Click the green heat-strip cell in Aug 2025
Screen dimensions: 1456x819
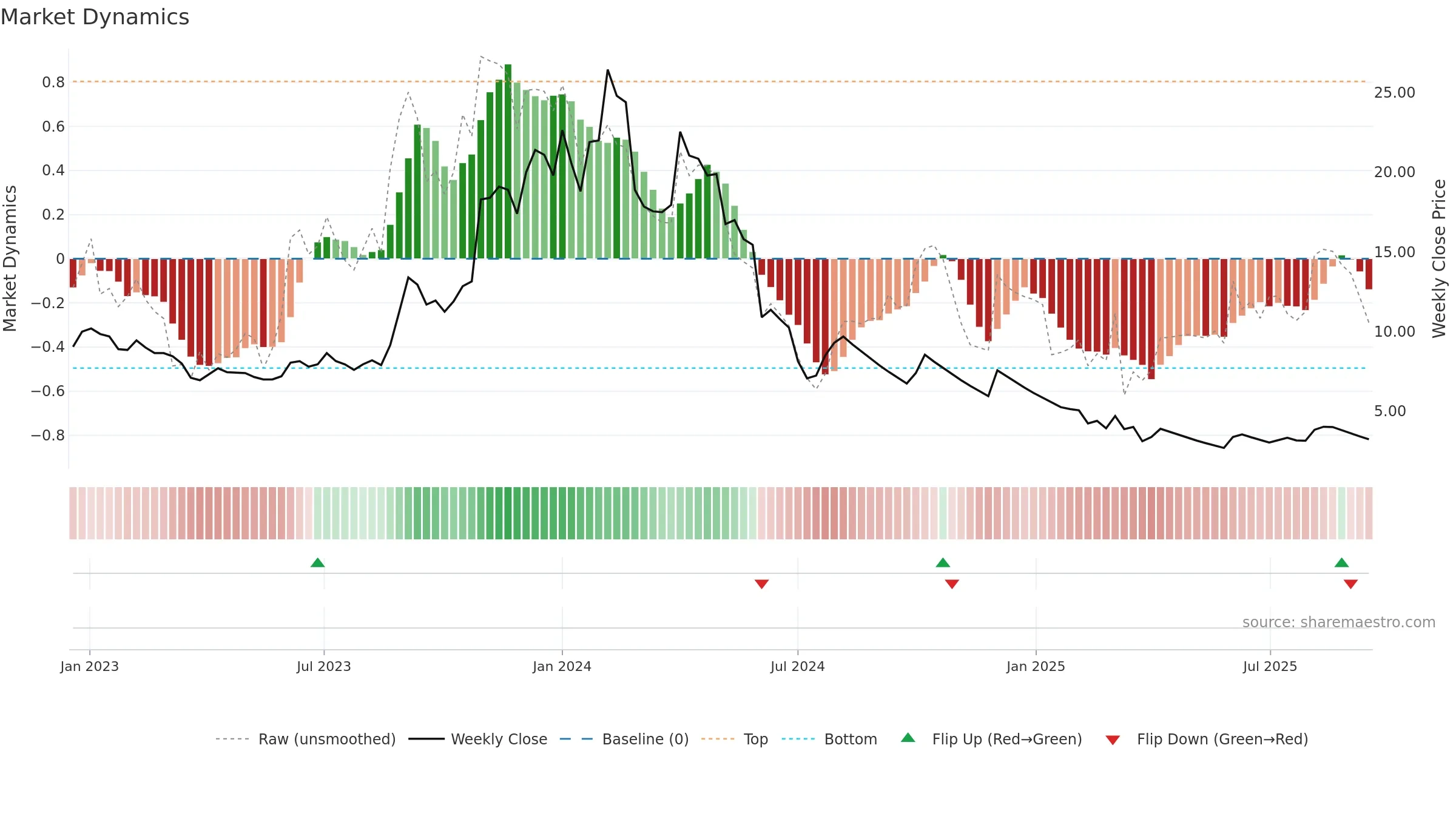pyautogui.click(x=1341, y=513)
